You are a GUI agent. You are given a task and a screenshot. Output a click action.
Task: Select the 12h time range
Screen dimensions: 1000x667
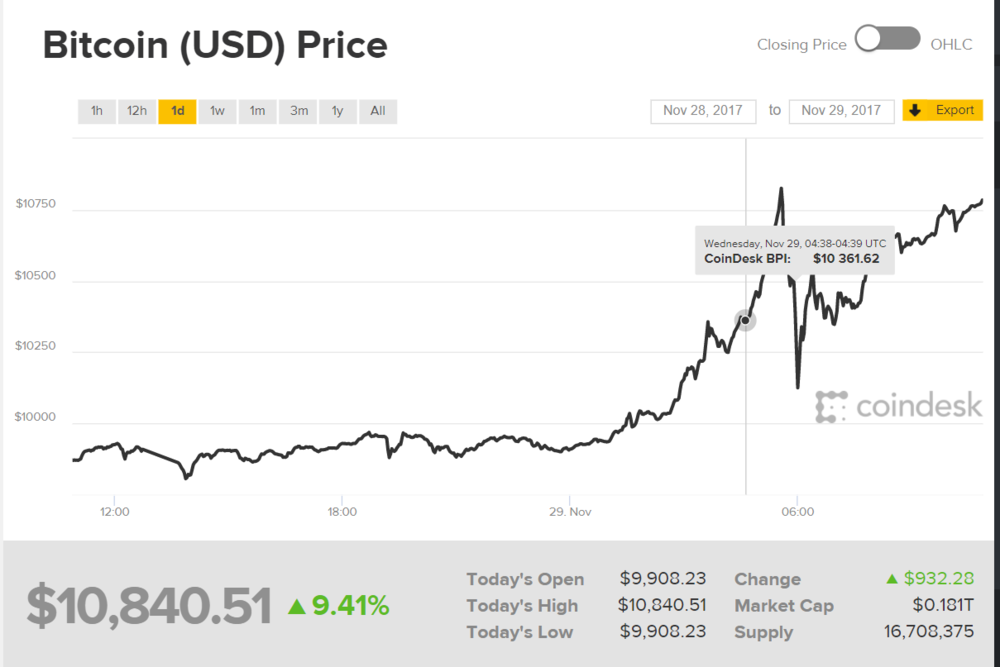pyautogui.click(x=137, y=111)
